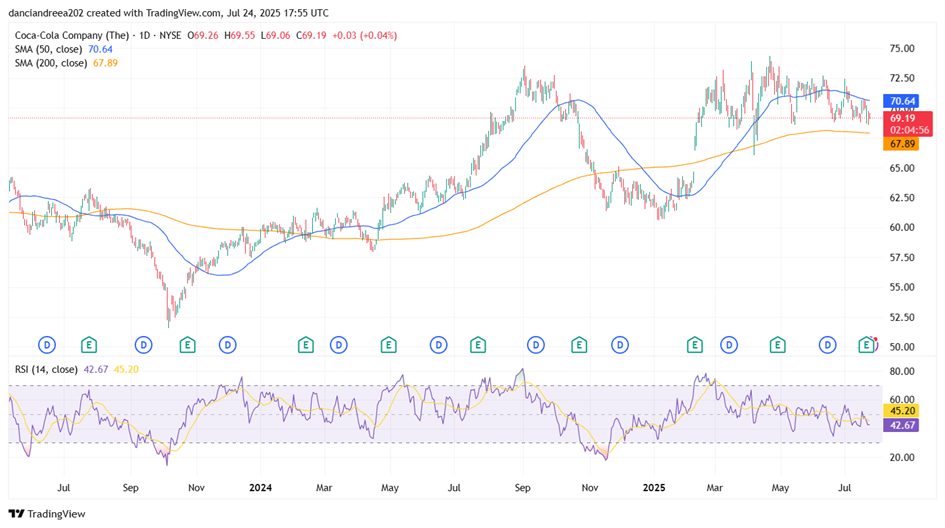This screenshot has width=945, height=528.
Task: Select the earnings marker for October 2023
Action: click(x=187, y=345)
